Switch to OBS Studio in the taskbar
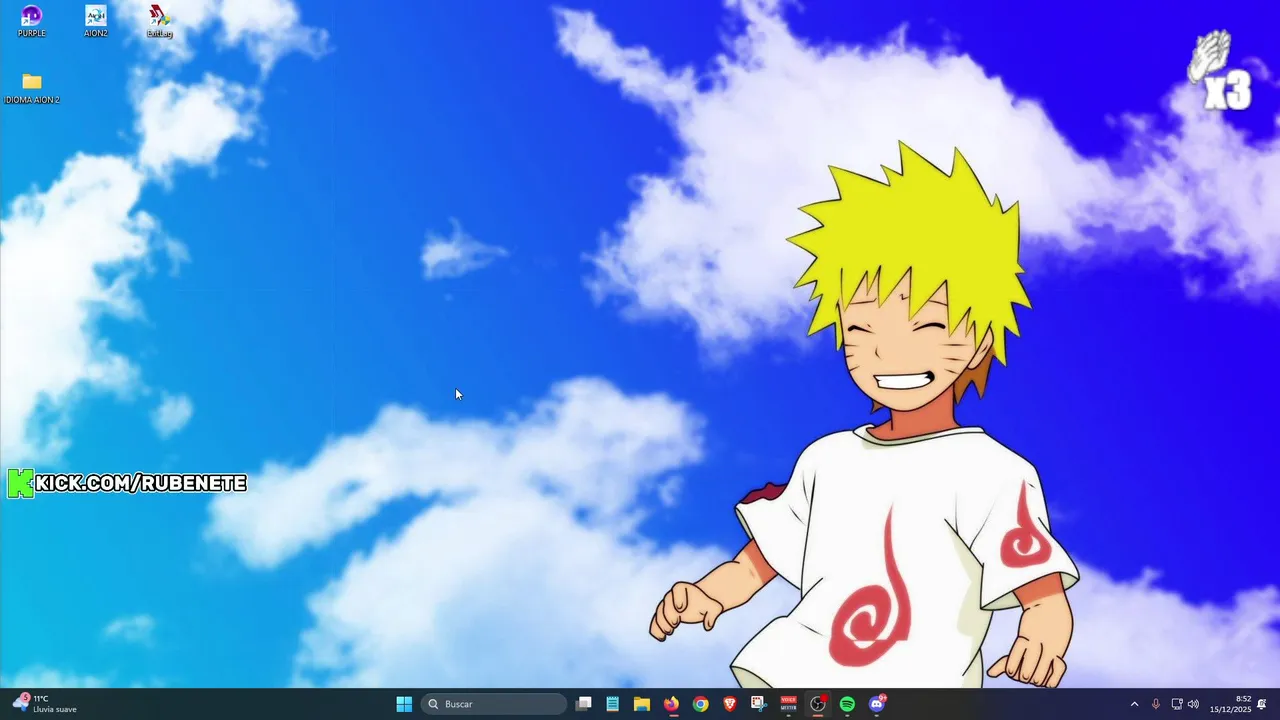This screenshot has width=1280, height=720. click(818, 704)
